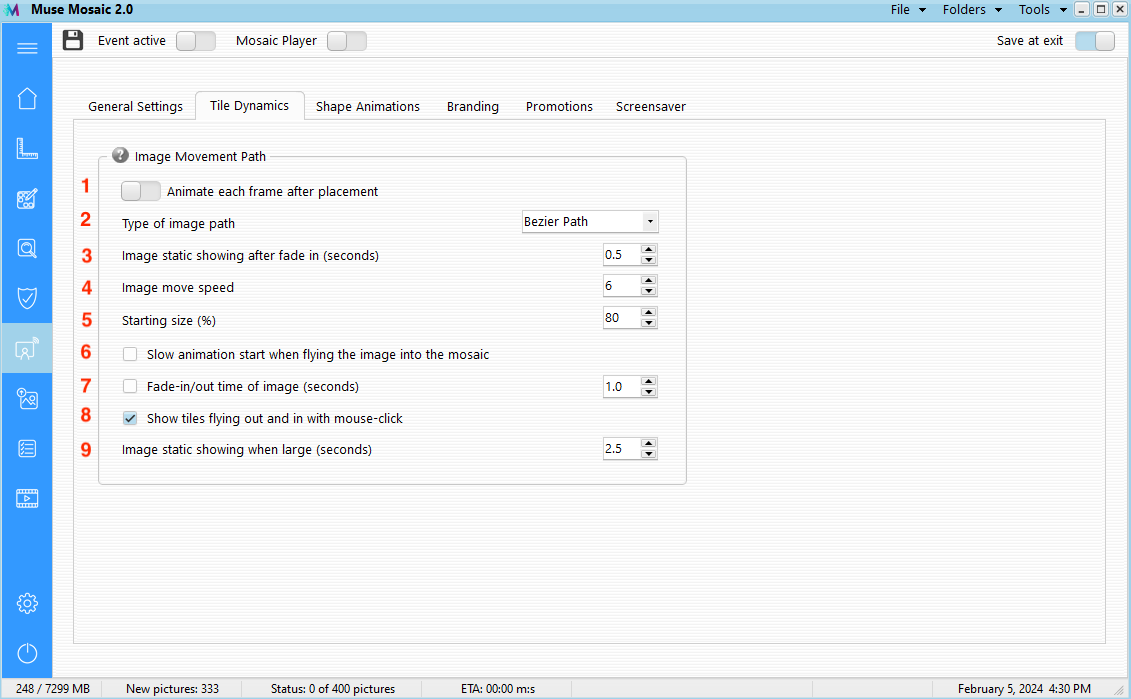Image resolution: width=1131 pixels, height=699 pixels.
Task: Click the Starting size field
Action: [622, 317]
